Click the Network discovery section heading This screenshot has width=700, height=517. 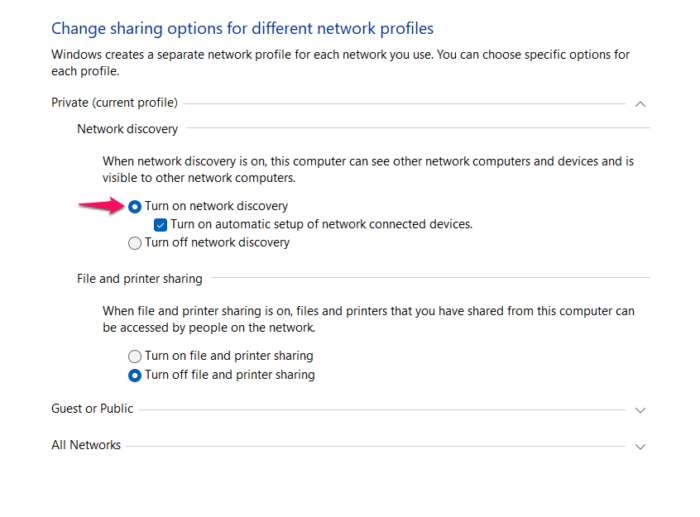pyautogui.click(x=127, y=129)
